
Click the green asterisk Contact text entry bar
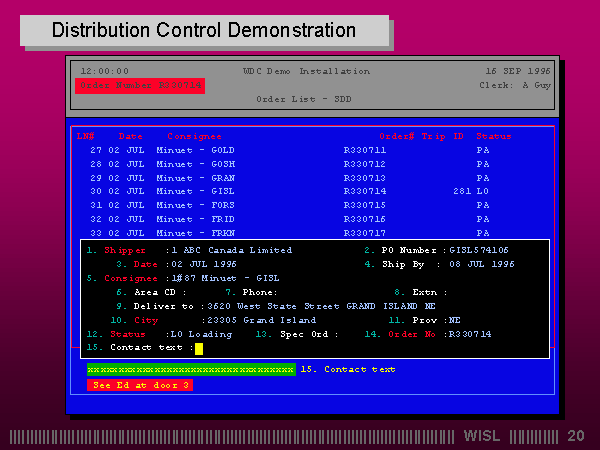pyautogui.click(x=191, y=370)
